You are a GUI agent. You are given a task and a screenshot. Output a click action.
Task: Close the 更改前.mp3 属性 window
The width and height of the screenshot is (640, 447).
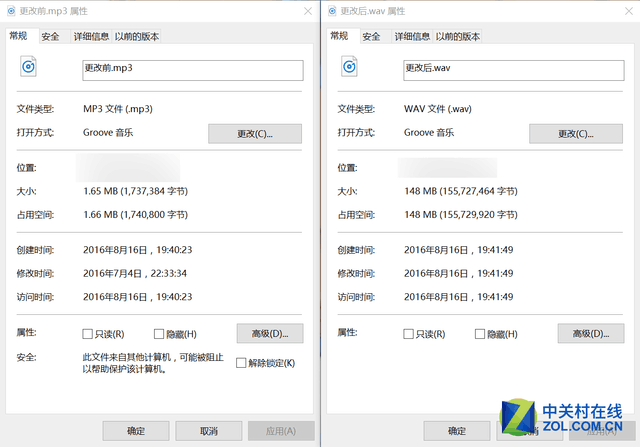308,11
